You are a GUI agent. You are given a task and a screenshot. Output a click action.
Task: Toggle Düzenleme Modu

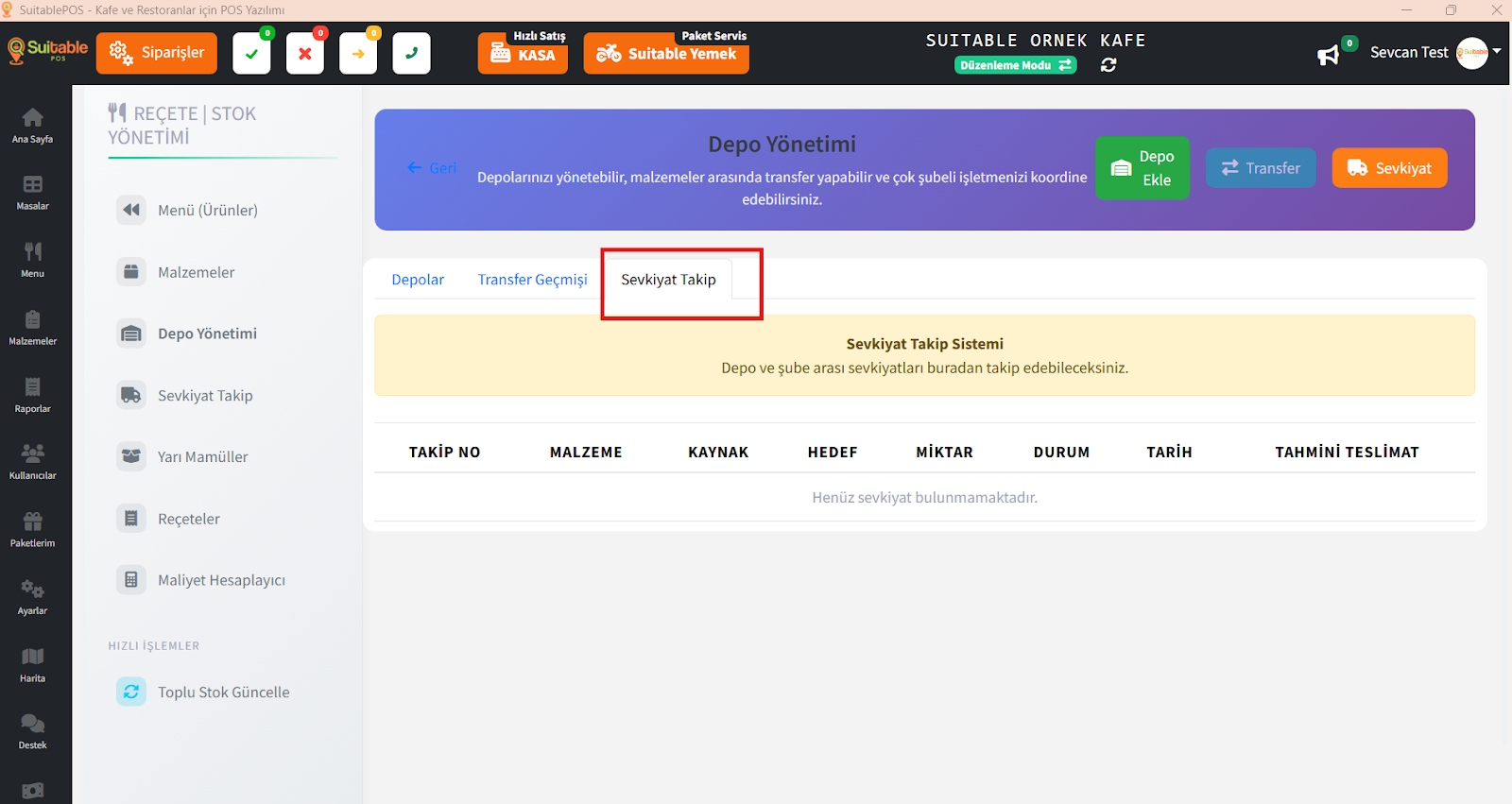1016,65
